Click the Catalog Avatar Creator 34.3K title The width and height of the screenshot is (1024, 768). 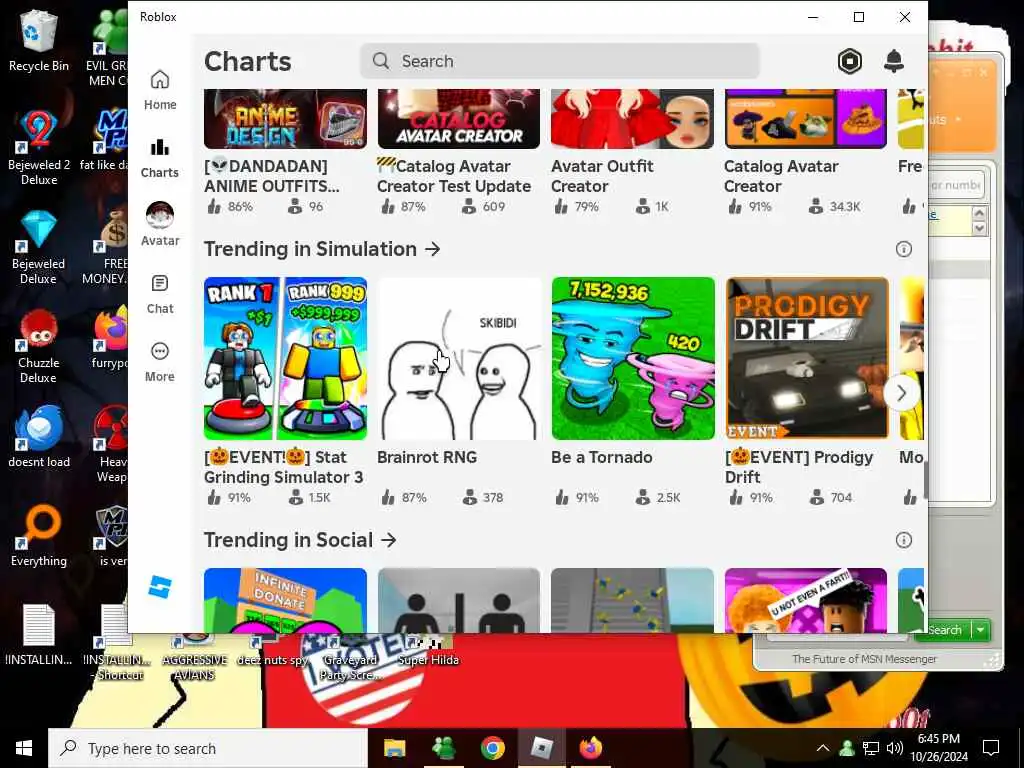pos(781,176)
